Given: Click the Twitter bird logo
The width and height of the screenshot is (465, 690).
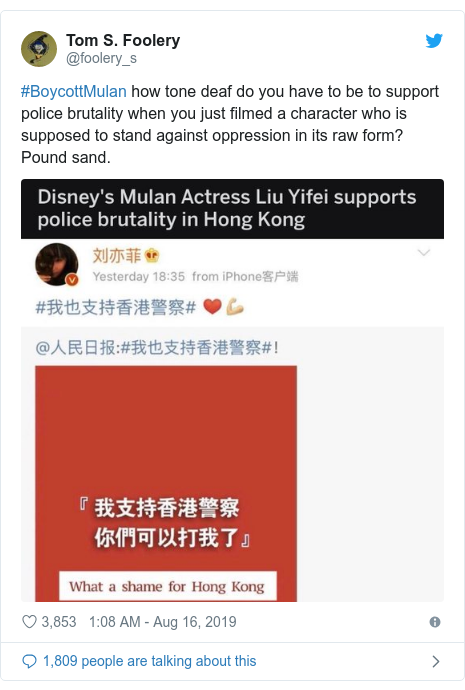Looking at the screenshot, I should (x=434, y=41).
